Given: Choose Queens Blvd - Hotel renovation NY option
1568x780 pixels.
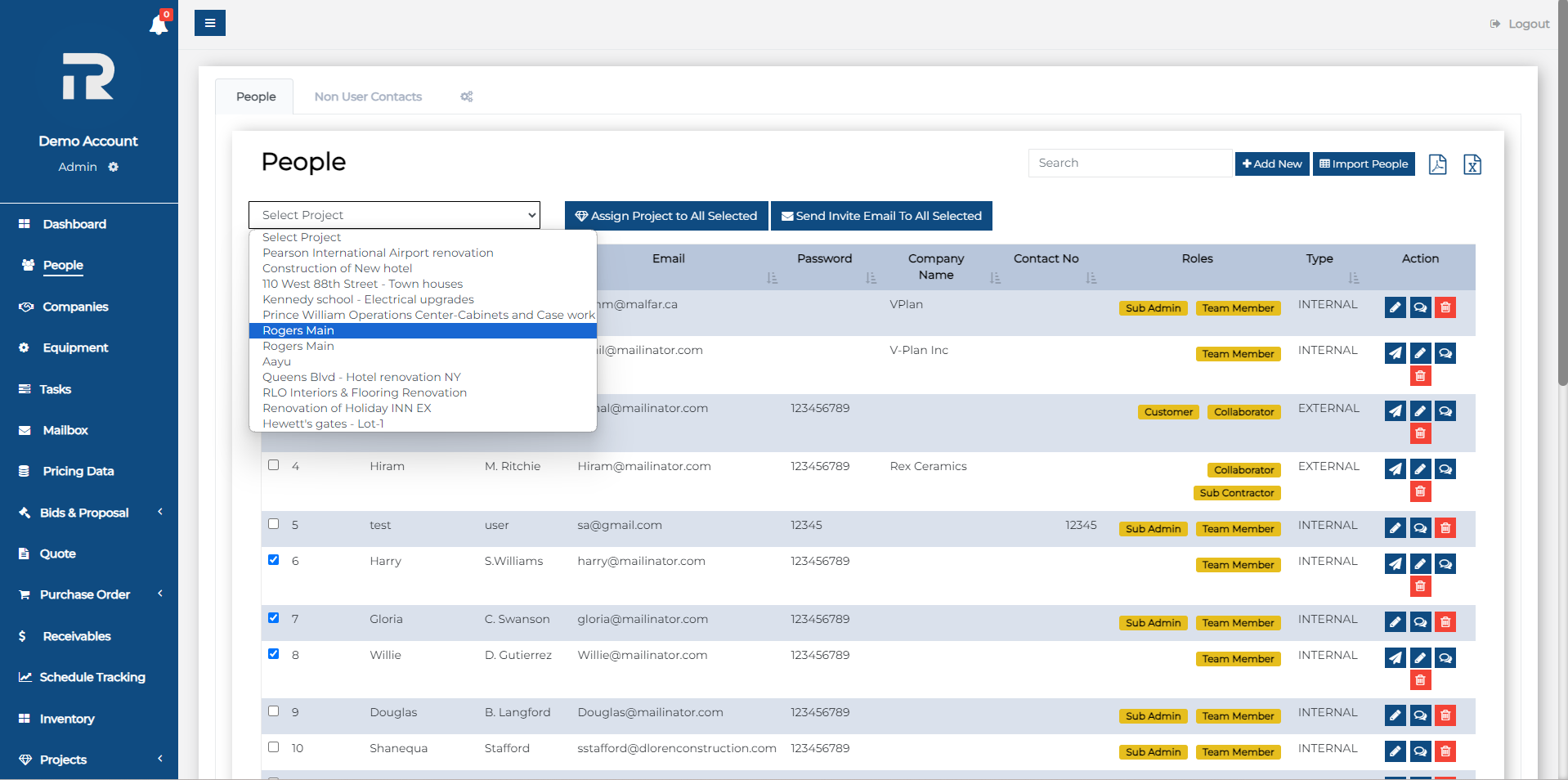Looking at the screenshot, I should 361,377.
